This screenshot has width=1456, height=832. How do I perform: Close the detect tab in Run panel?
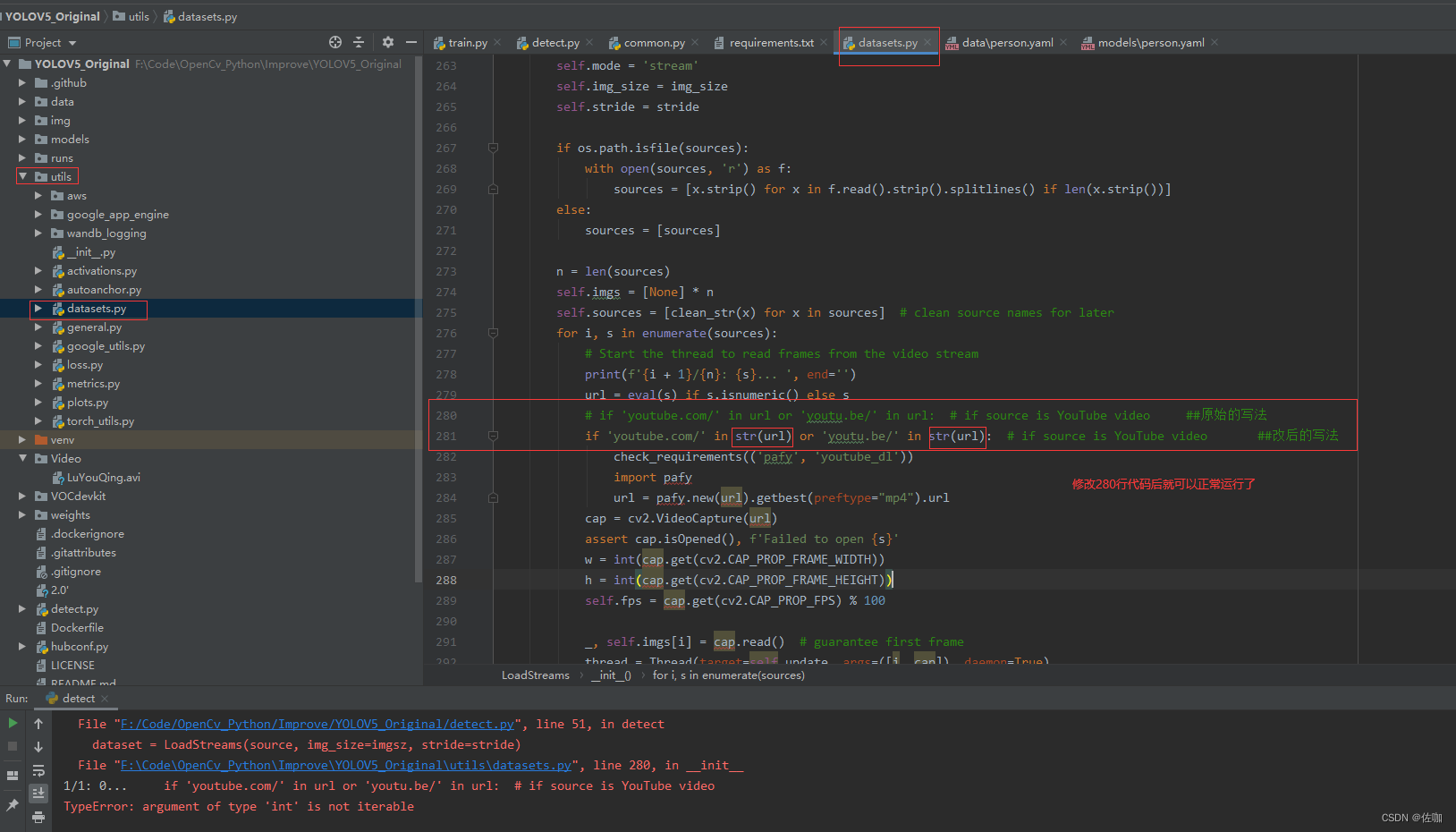(105, 699)
